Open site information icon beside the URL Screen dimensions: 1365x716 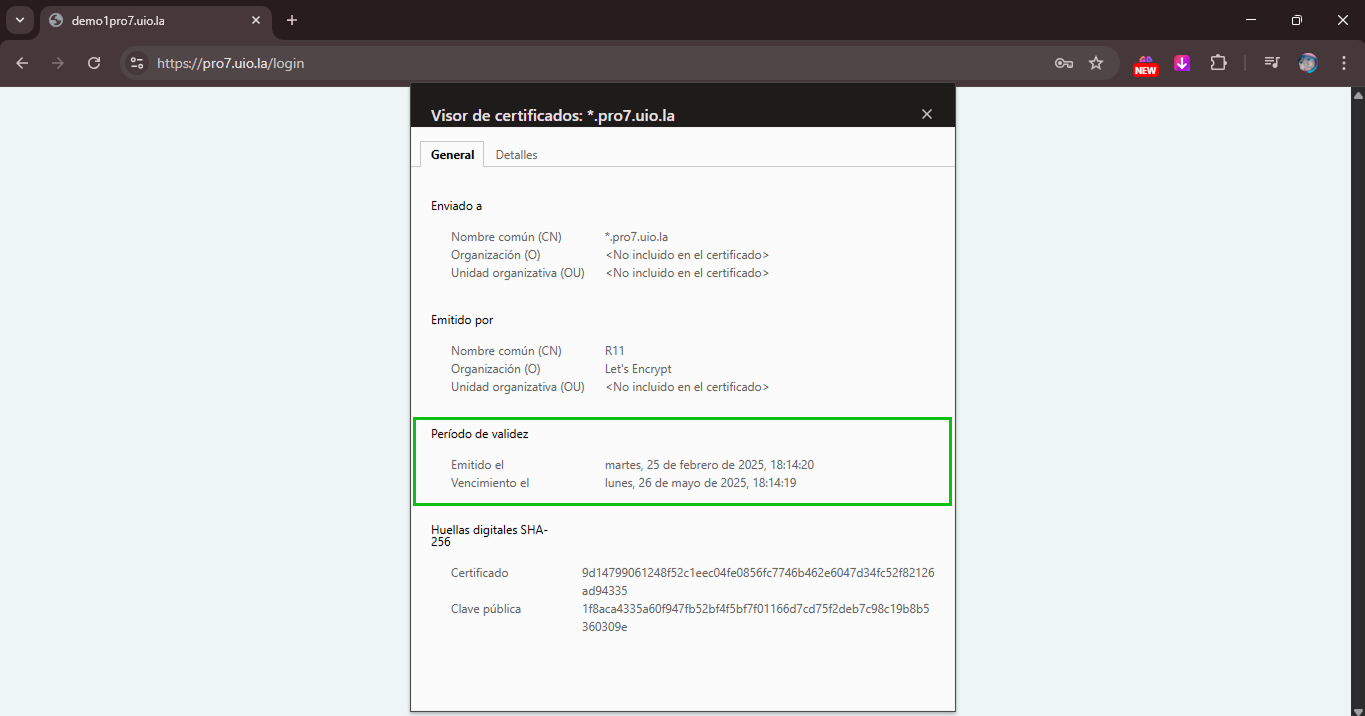(138, 63)
